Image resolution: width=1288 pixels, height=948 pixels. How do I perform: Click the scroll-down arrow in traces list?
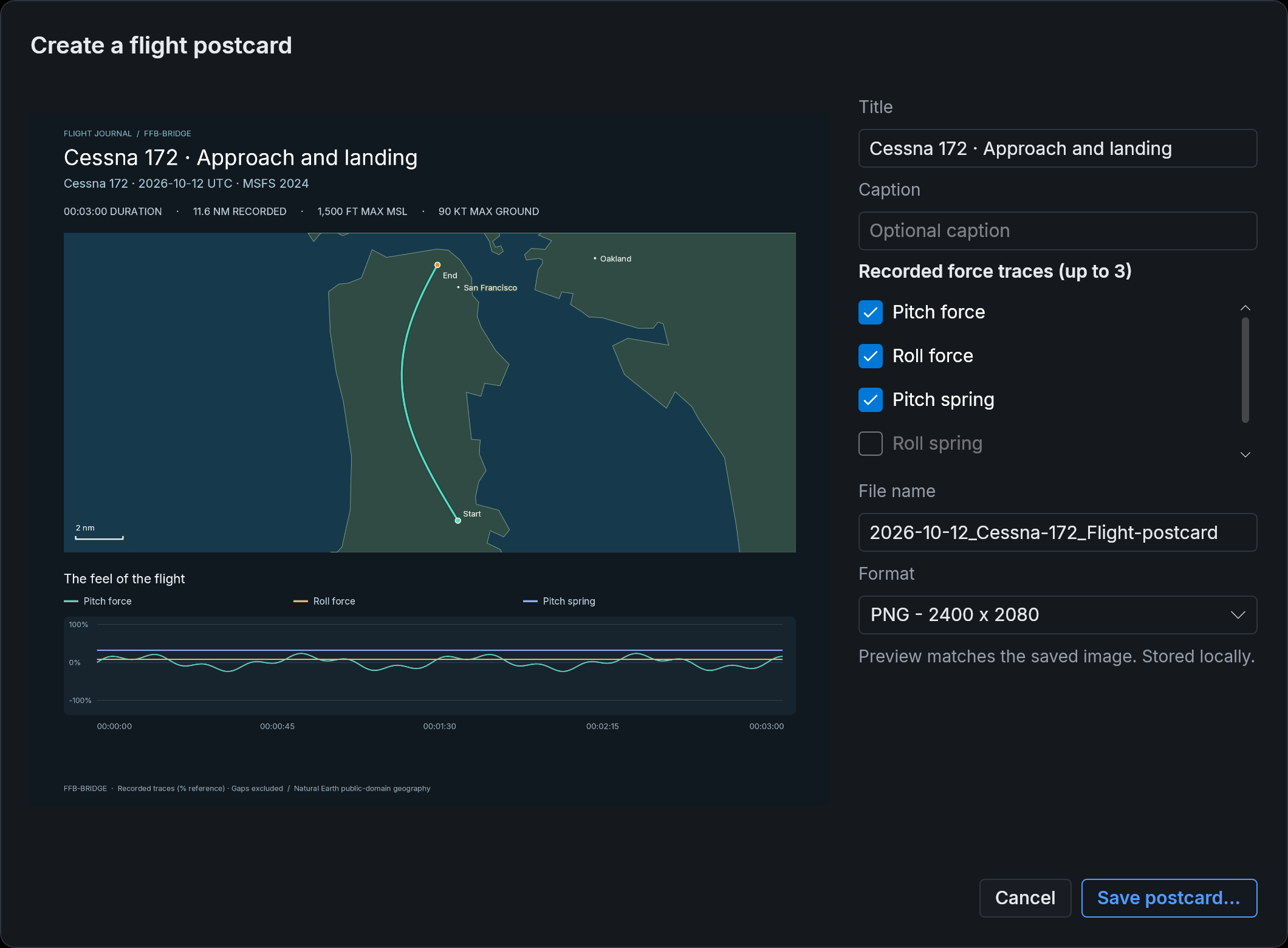coord(1245,455)
